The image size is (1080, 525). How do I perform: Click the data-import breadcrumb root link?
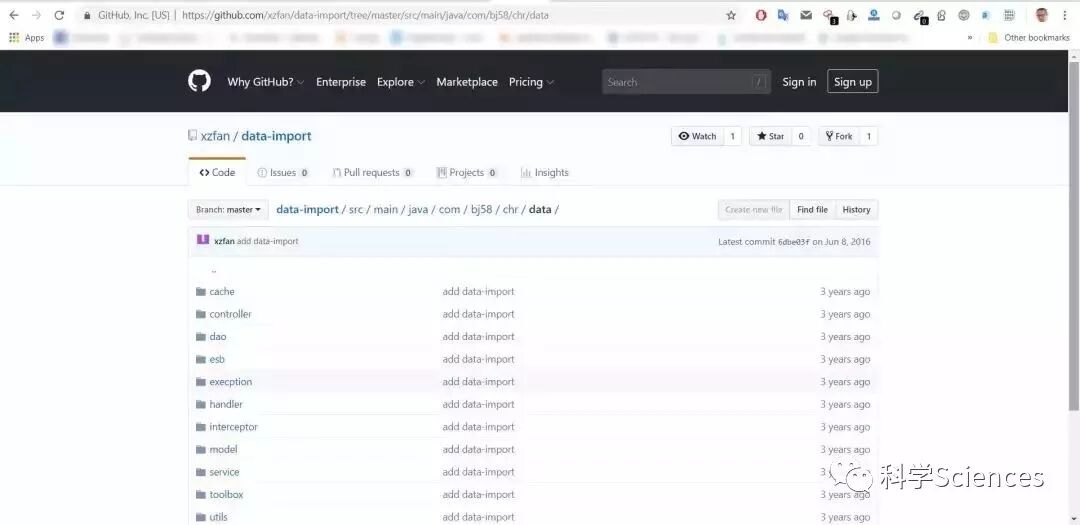click(x=307, y=209)
